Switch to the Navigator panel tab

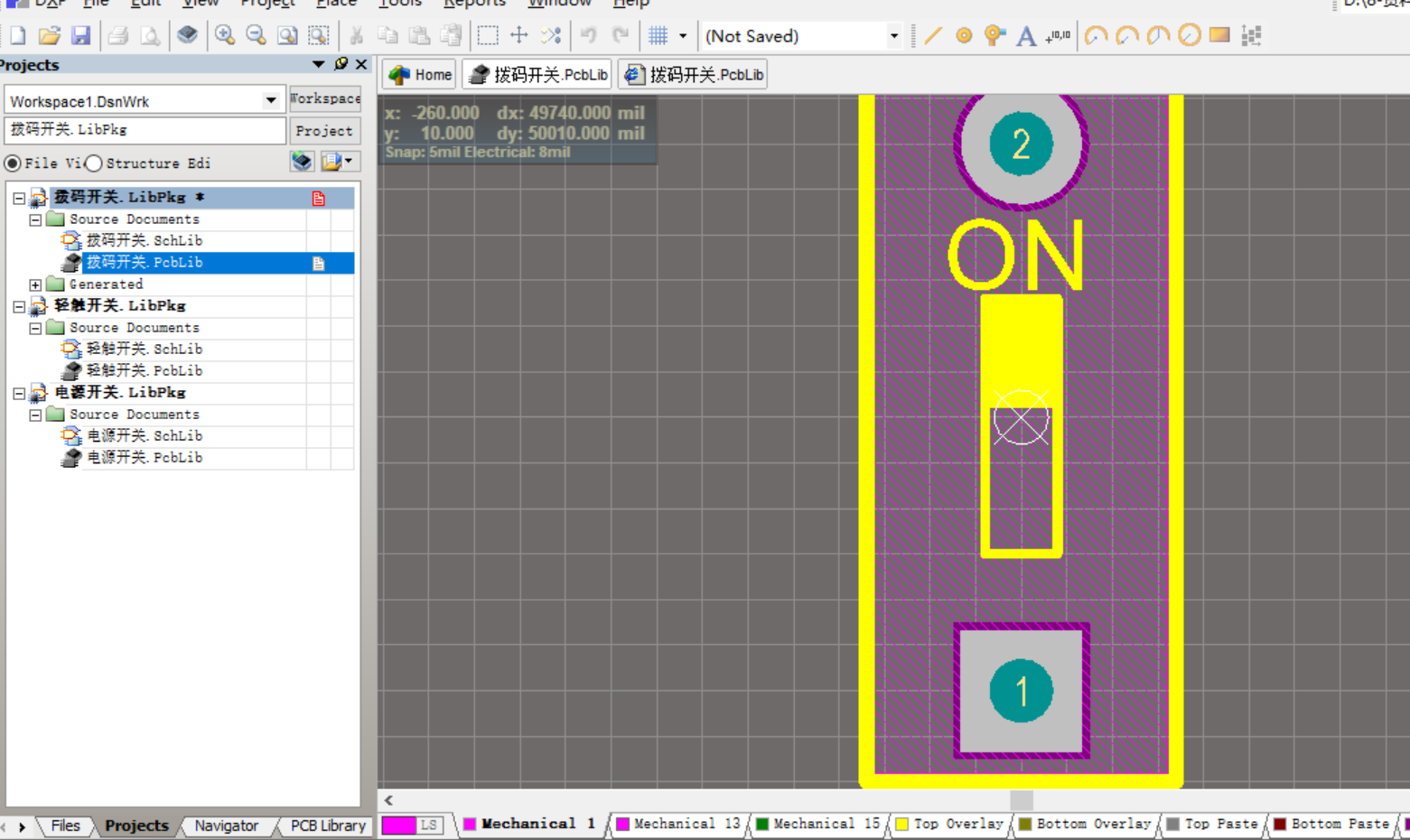(x=226, y=826)
